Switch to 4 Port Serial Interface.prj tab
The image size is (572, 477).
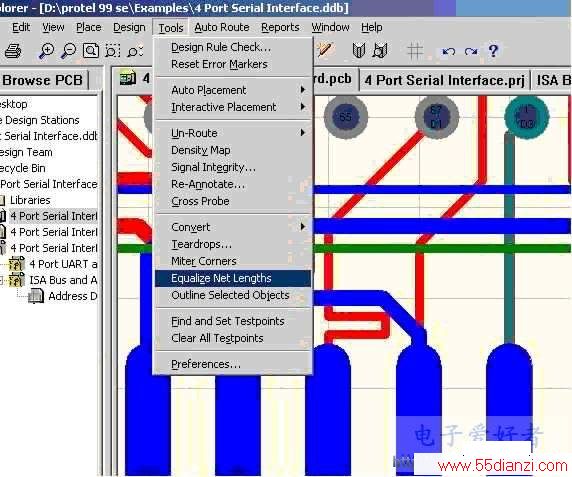[x=445, y=80]
